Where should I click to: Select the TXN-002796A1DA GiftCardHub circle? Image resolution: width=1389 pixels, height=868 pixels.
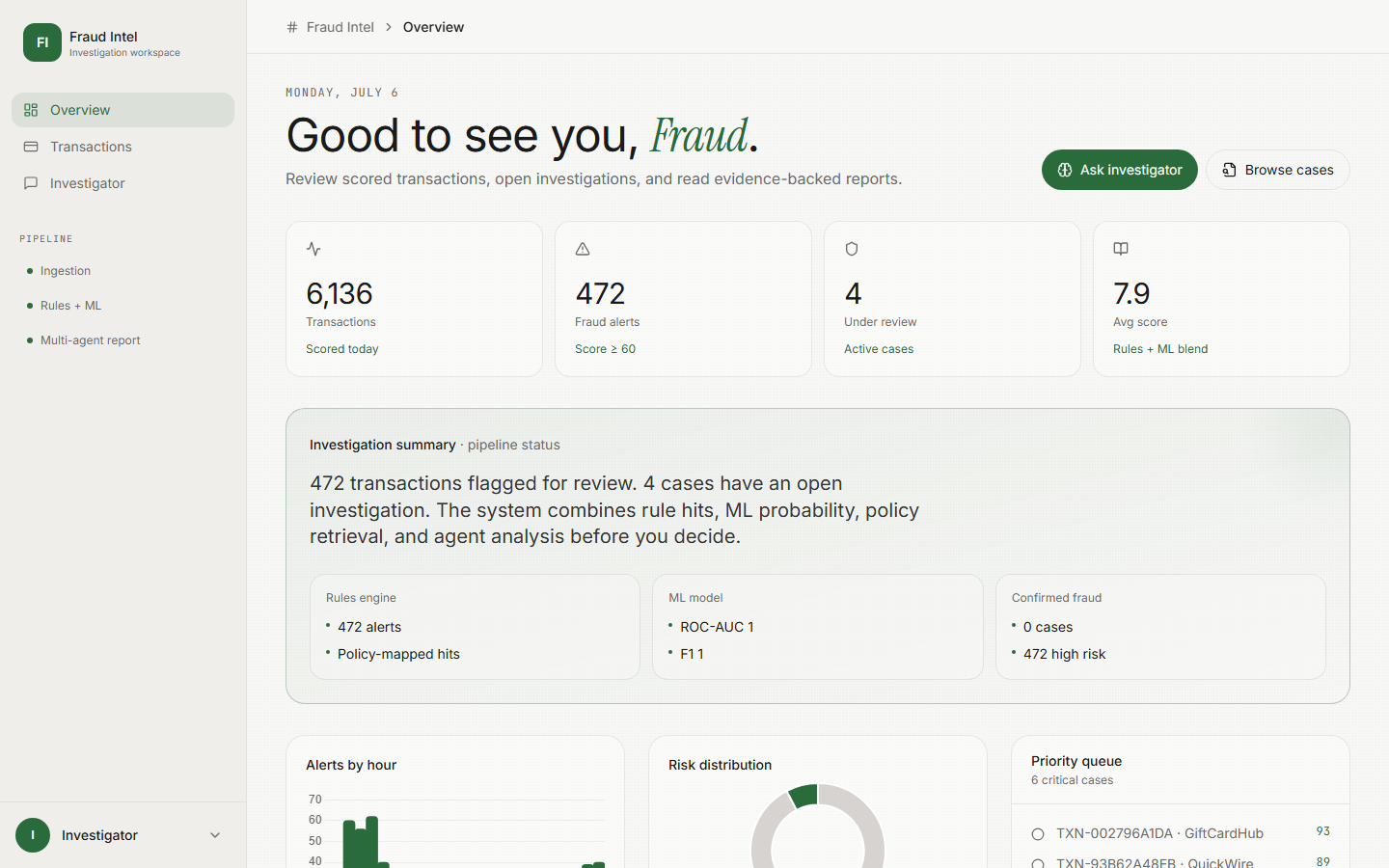coord(1038,834)
